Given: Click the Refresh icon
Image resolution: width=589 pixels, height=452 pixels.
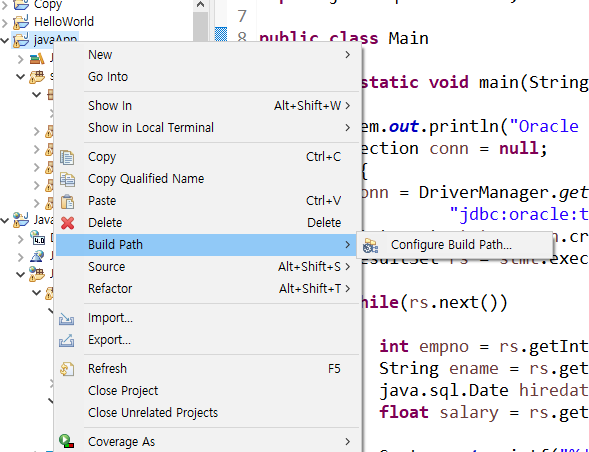Looking at the screenshot, I should tap(67, 369).
